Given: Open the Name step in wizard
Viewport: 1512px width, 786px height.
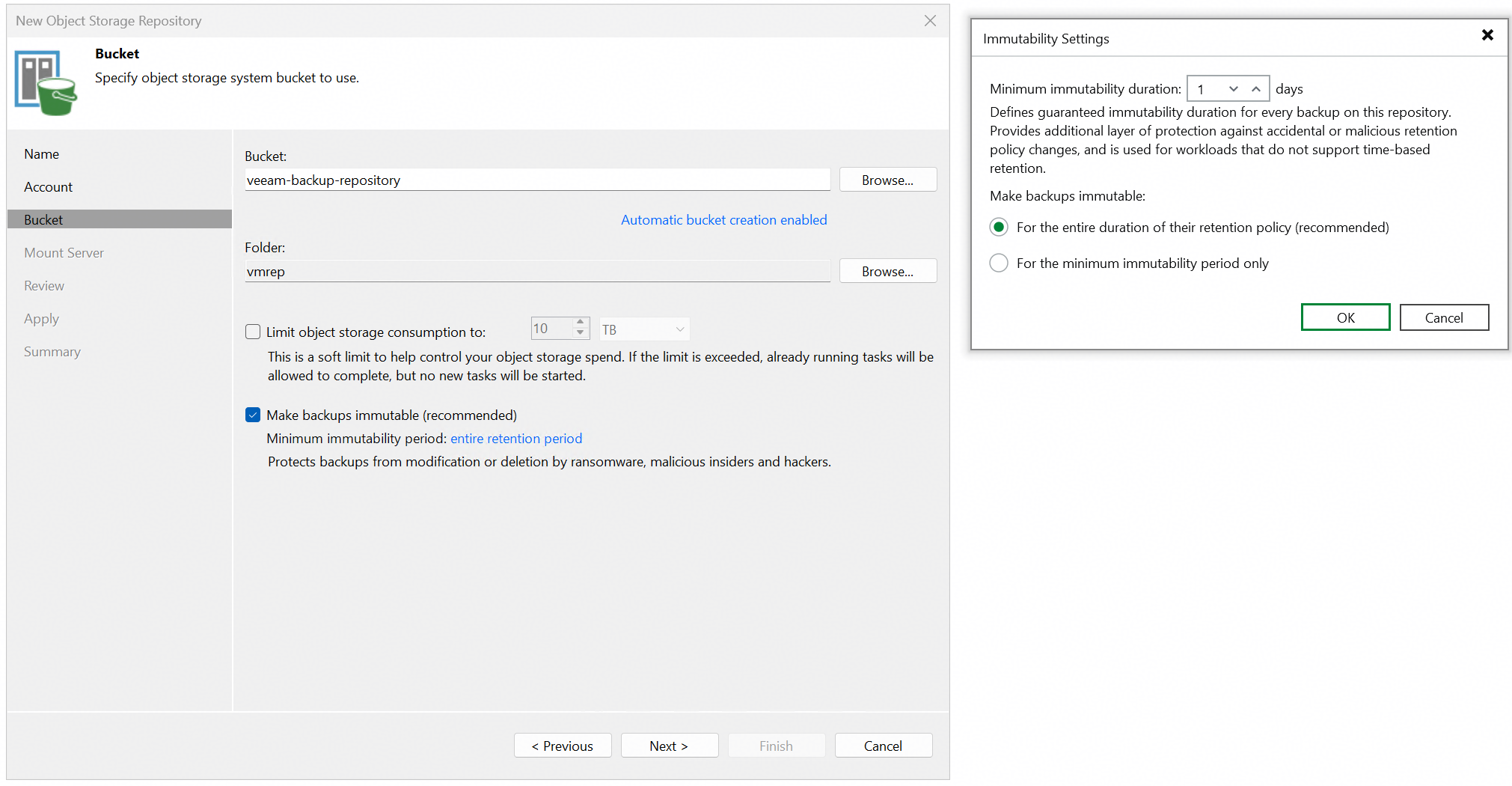Looking at the screenshot, I should [41, 154].
